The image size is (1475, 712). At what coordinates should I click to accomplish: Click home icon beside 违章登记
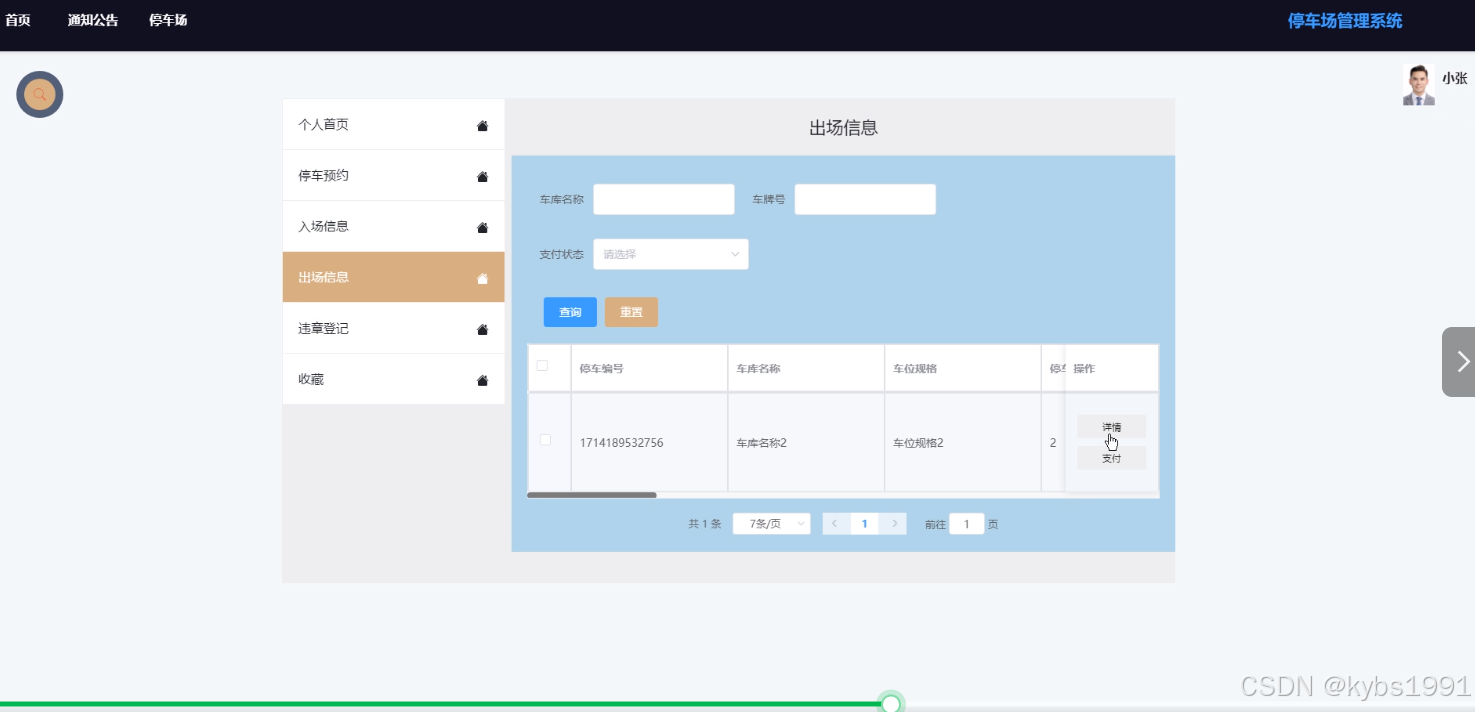pyautogui.click(x=482, y=329)
